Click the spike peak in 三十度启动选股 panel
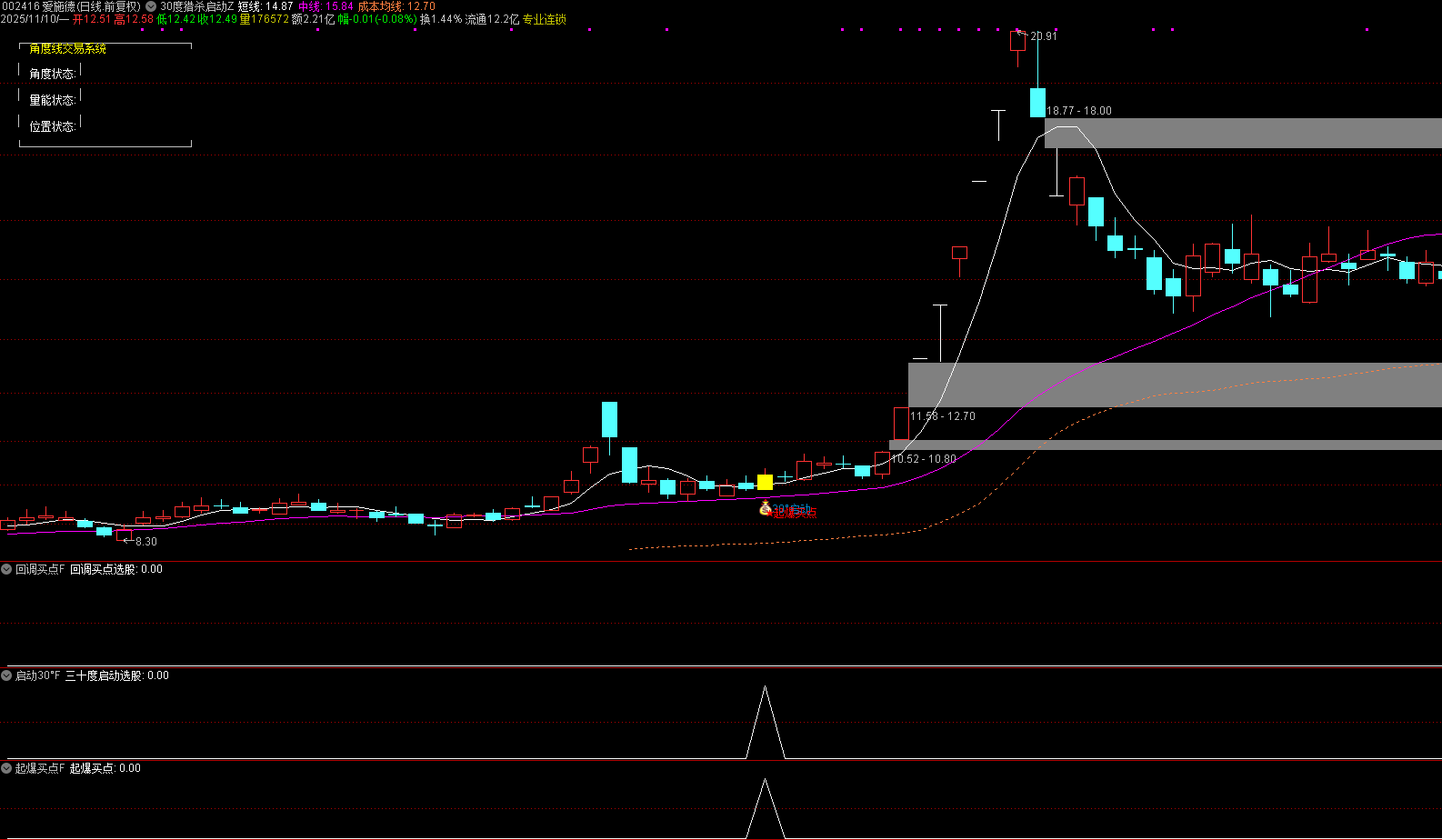The image size is (1442, 840). pyautogui.click(x=765, y=688)
